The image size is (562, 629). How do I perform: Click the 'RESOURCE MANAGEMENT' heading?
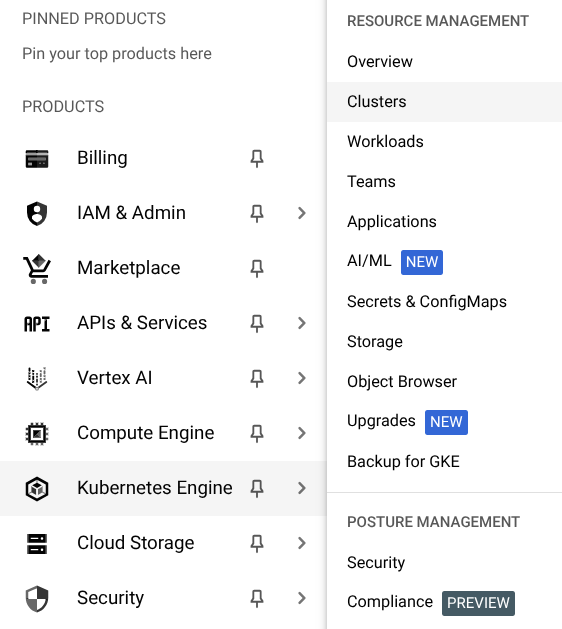438,21
